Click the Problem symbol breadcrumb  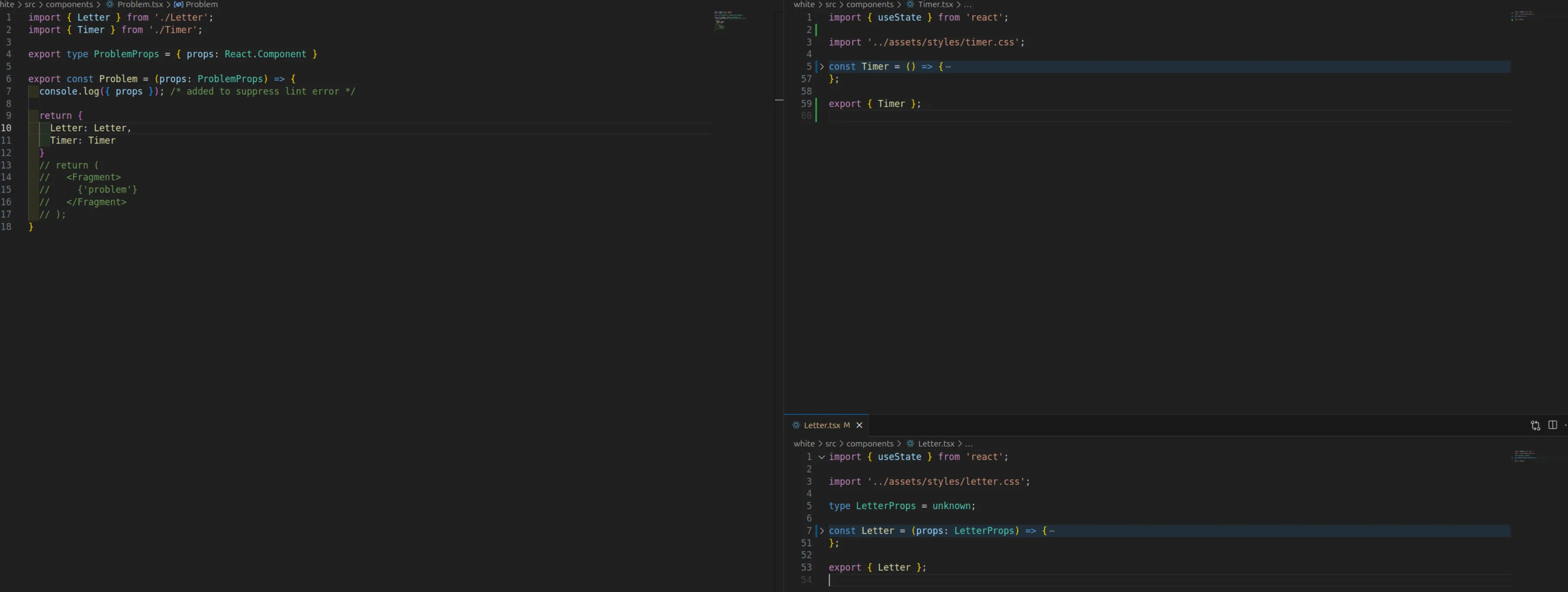click(x=201, y=4)
